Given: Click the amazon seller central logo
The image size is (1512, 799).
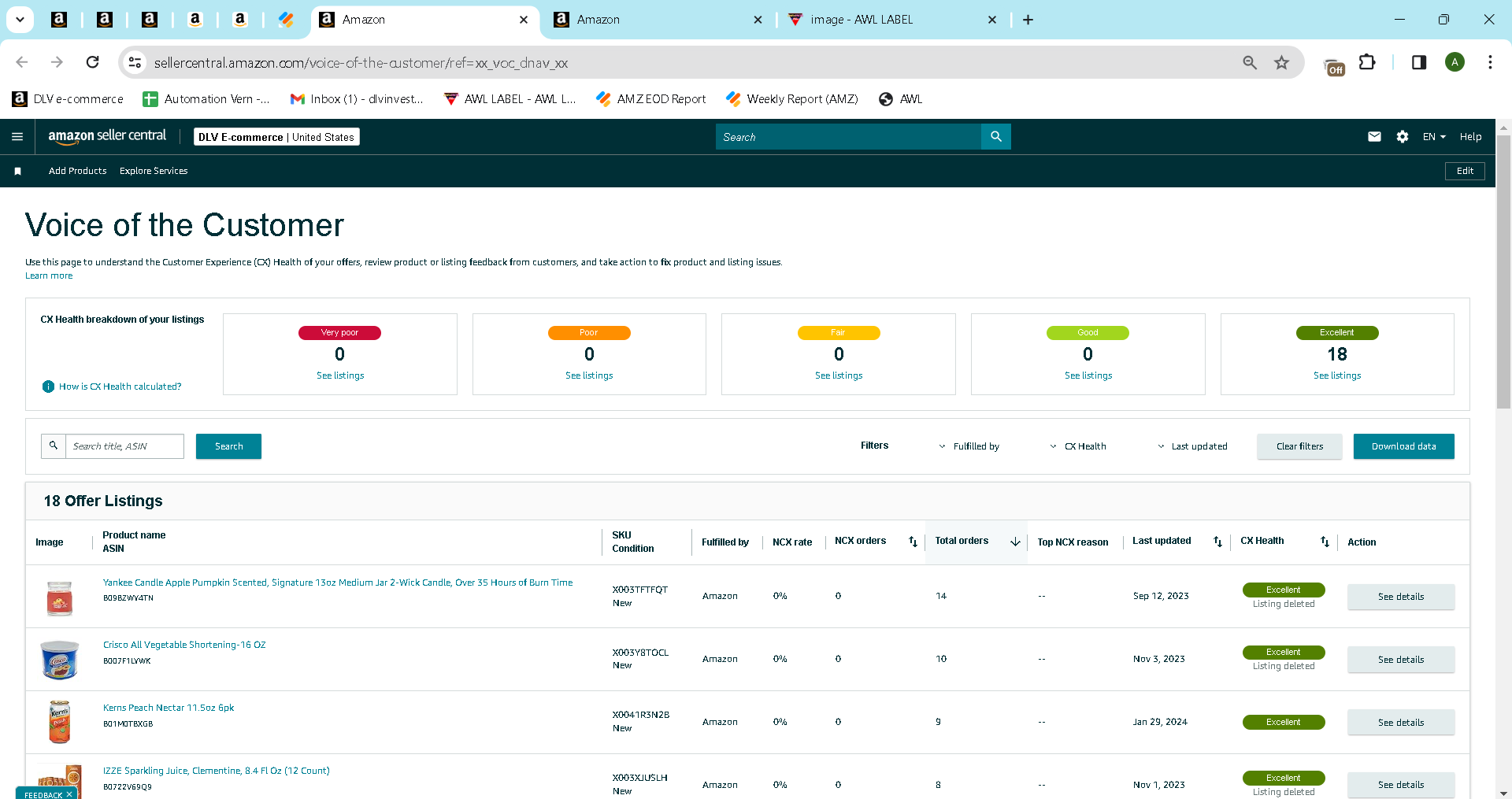Looking at the screenshot, I should coord(107,136).
